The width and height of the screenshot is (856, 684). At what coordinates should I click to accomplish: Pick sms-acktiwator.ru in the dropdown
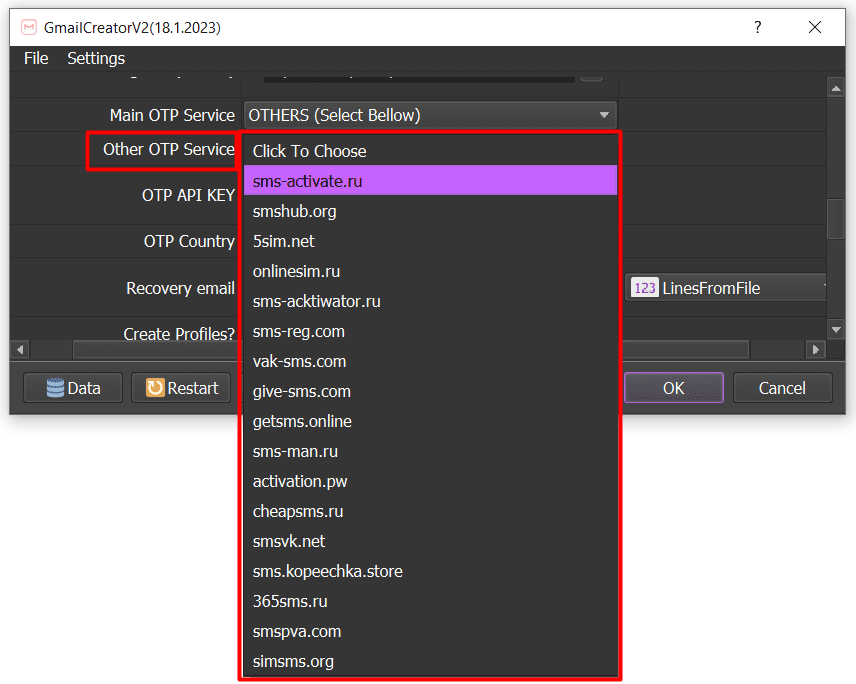tap(430, 301)
